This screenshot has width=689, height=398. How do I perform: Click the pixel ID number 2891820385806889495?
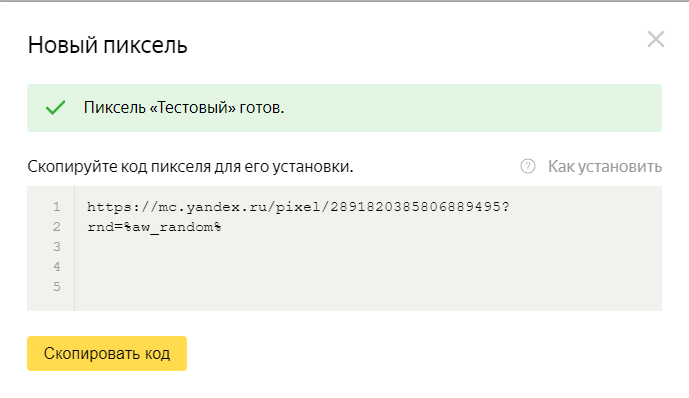click(415, 206)
